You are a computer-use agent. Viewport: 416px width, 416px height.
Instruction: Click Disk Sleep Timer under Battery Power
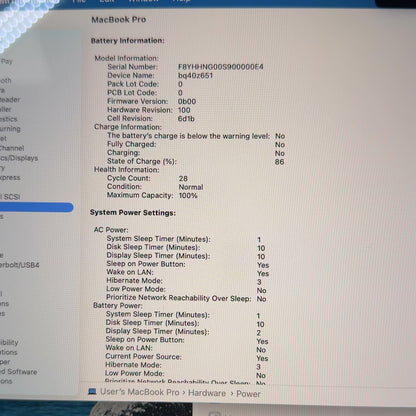tap(153, 323)
